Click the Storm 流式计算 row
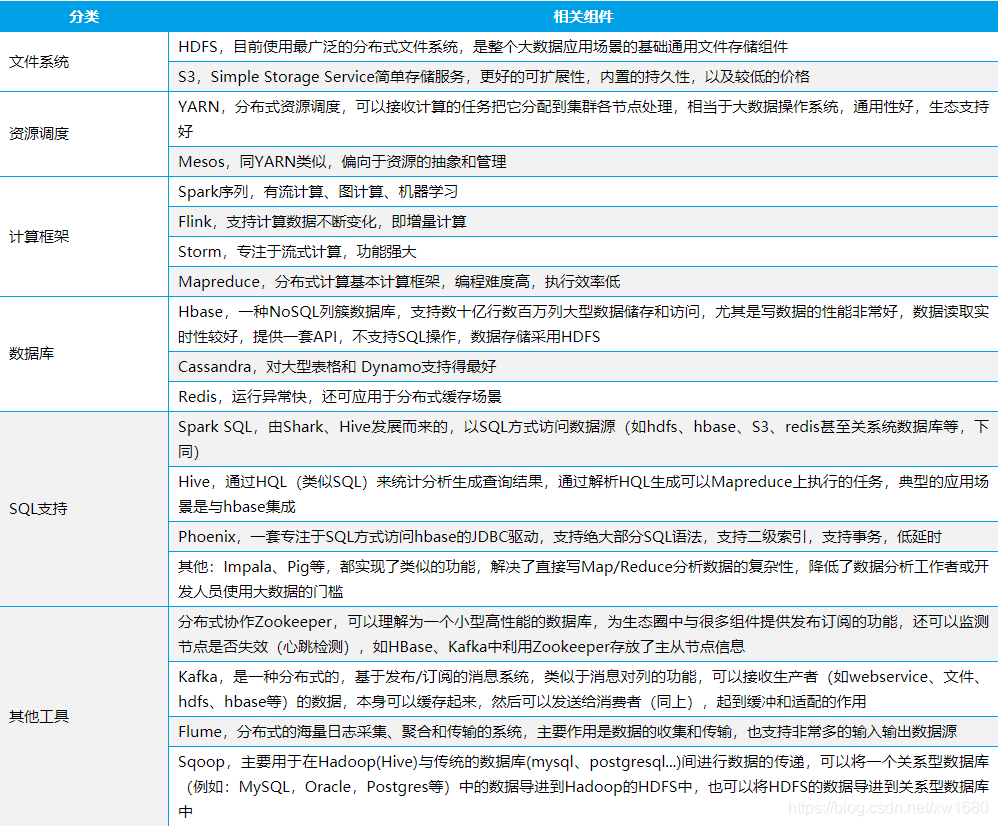The height and width of the screenshot is (826, 998). 583,251
